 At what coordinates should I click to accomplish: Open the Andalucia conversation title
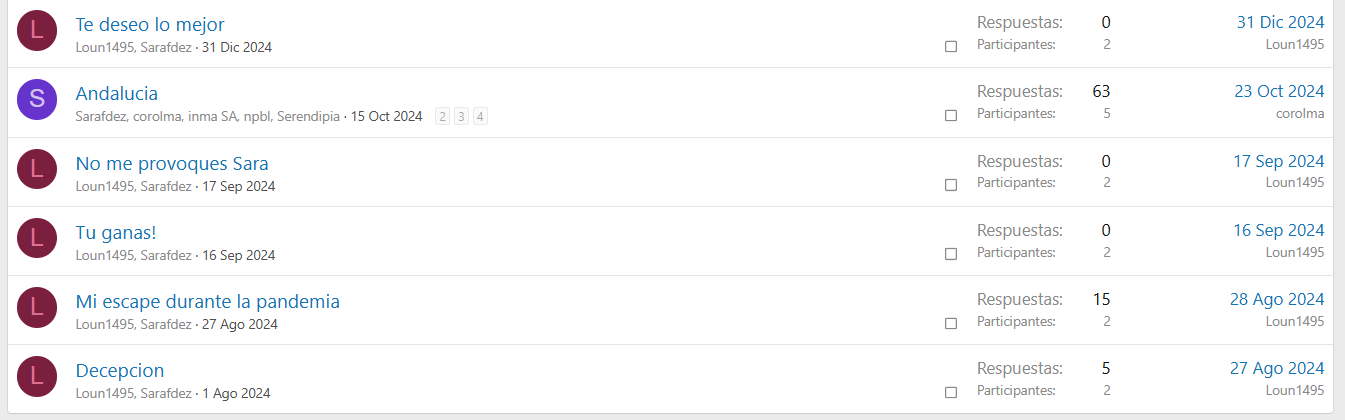point(117,93)
